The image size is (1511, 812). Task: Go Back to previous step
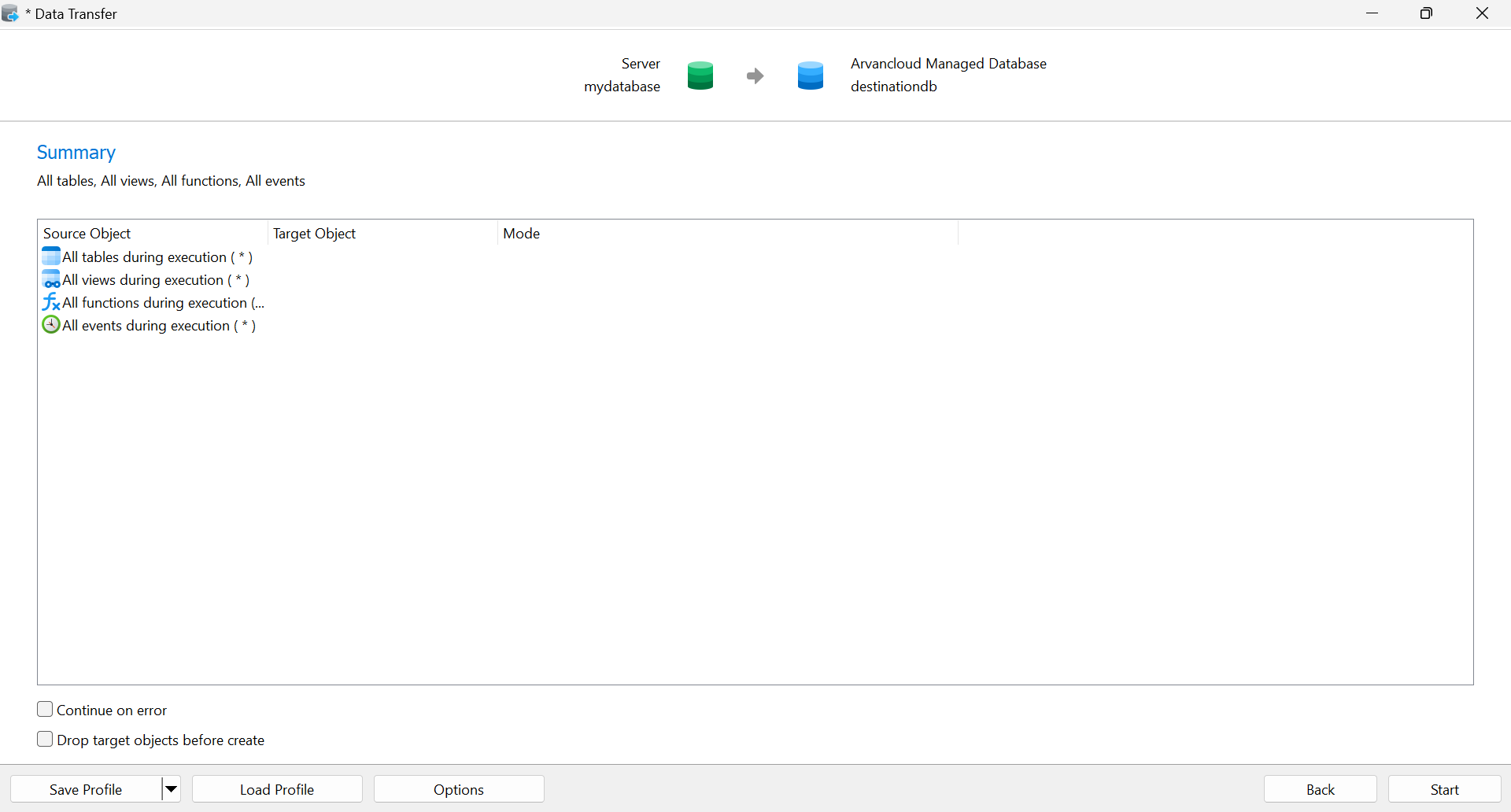(x=1320, y=789)
